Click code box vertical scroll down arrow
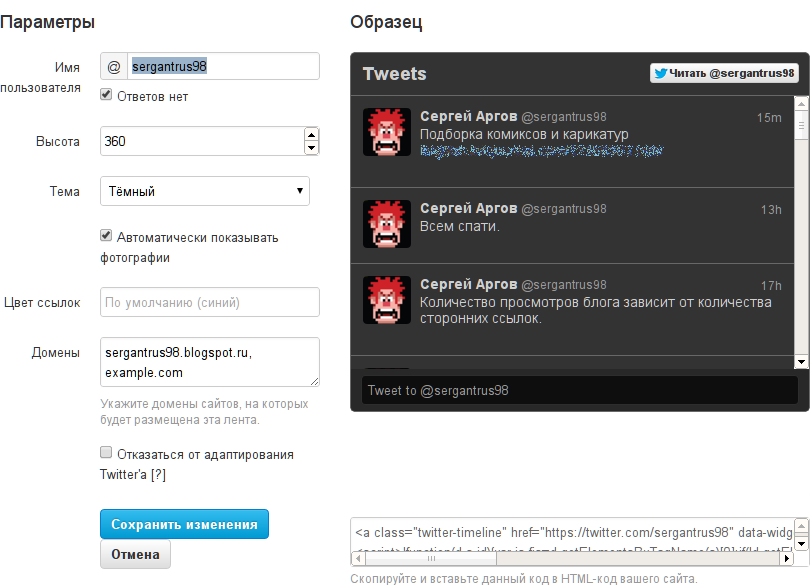Viewport: 812px width, 587px height. 802,544
